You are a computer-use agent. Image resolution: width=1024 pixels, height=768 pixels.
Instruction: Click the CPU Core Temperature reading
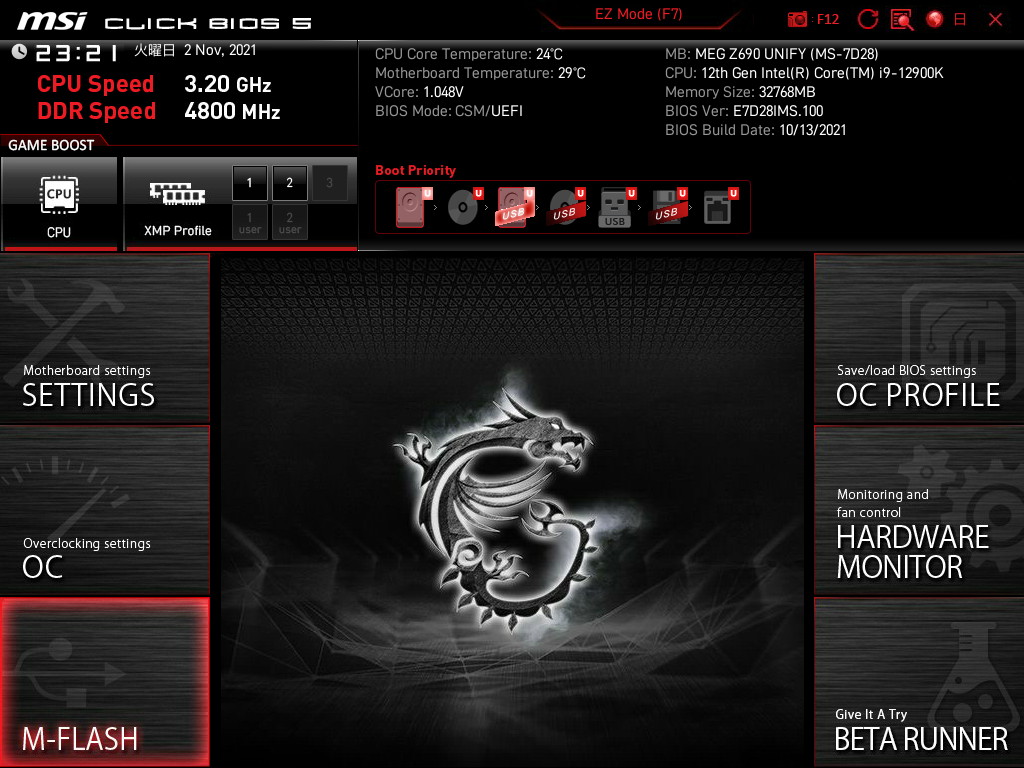[469, 54]
